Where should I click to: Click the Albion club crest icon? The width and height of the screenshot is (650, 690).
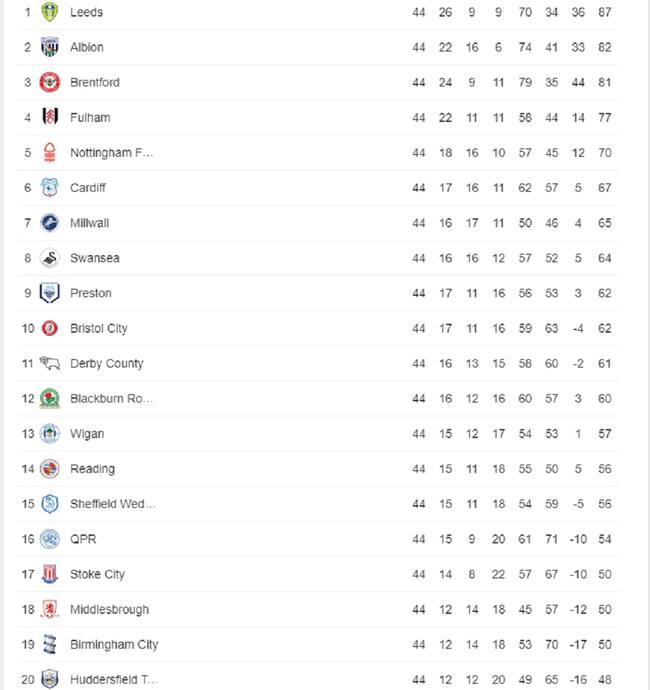click(50, 47)
